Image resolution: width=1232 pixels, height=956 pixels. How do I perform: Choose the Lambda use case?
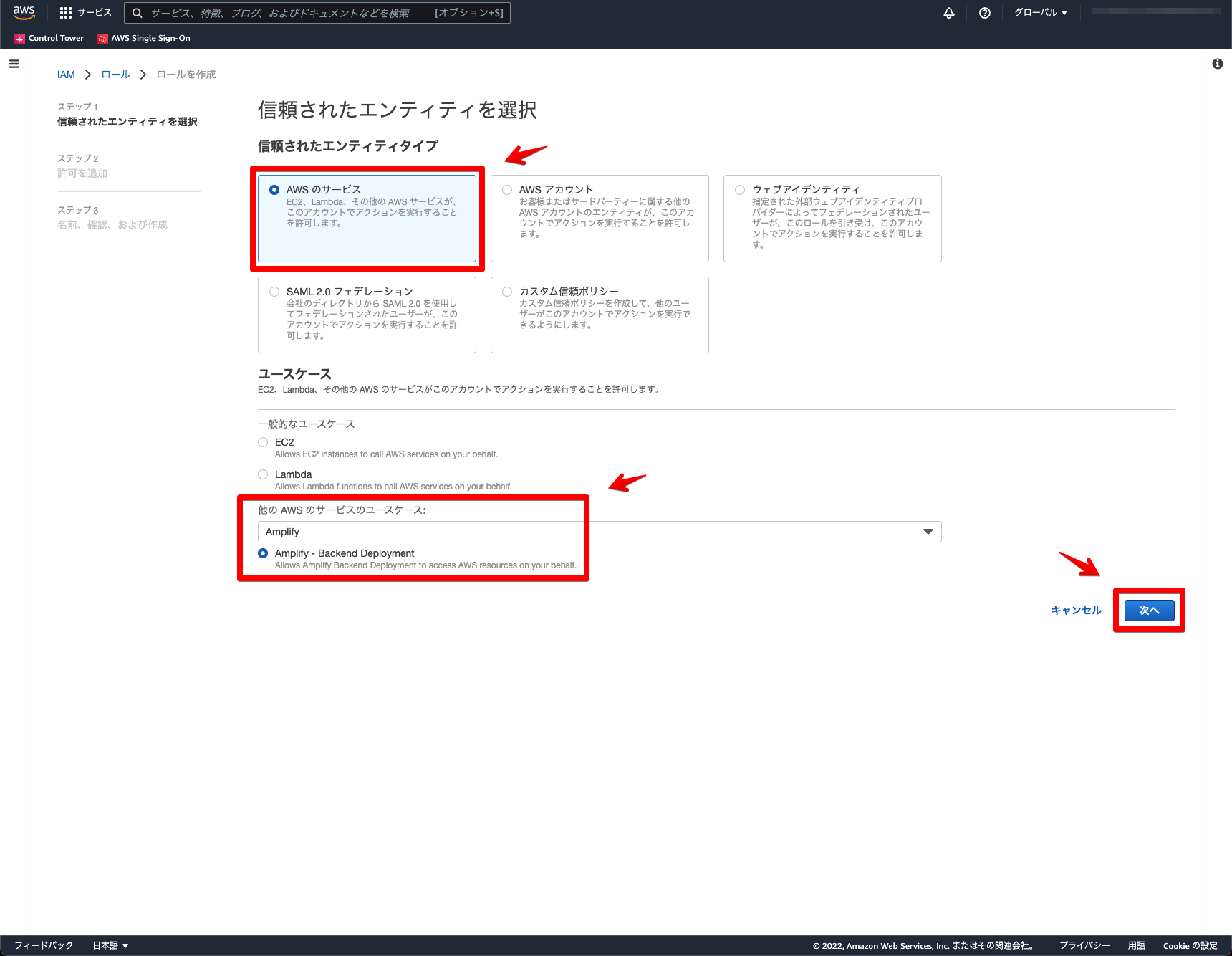point(263,474)
